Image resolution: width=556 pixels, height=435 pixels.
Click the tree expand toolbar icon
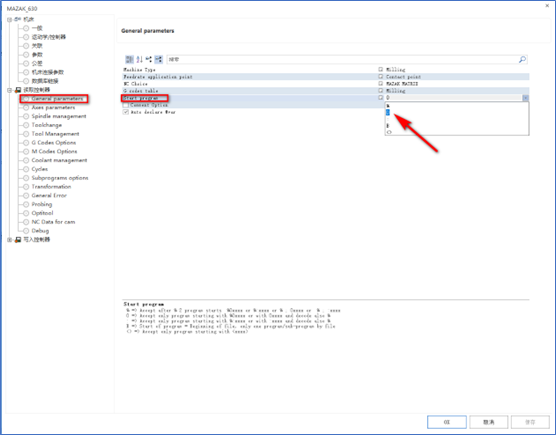coord(149,59)
